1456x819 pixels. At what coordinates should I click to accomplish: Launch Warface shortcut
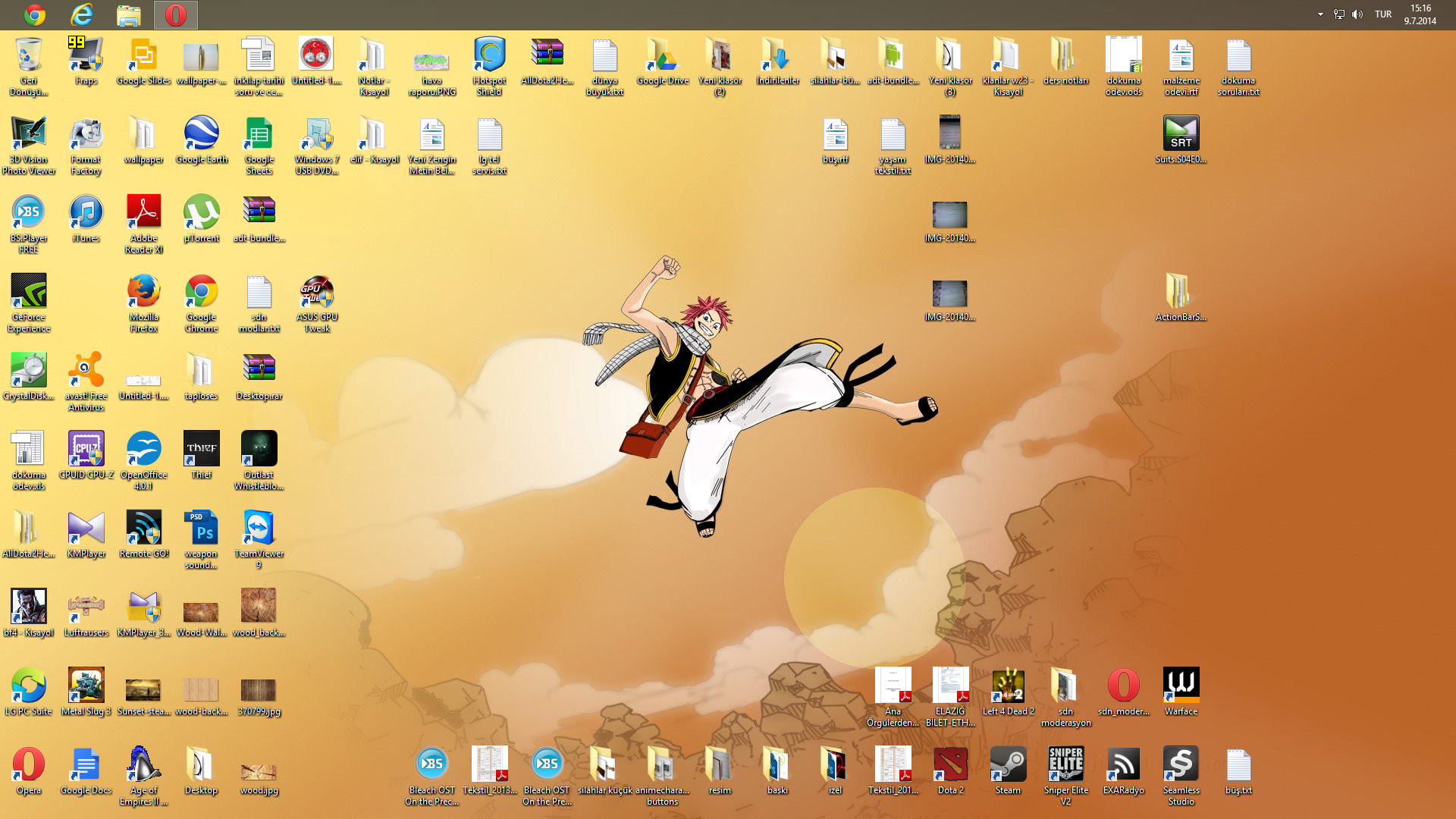[x=1181, y=692]
